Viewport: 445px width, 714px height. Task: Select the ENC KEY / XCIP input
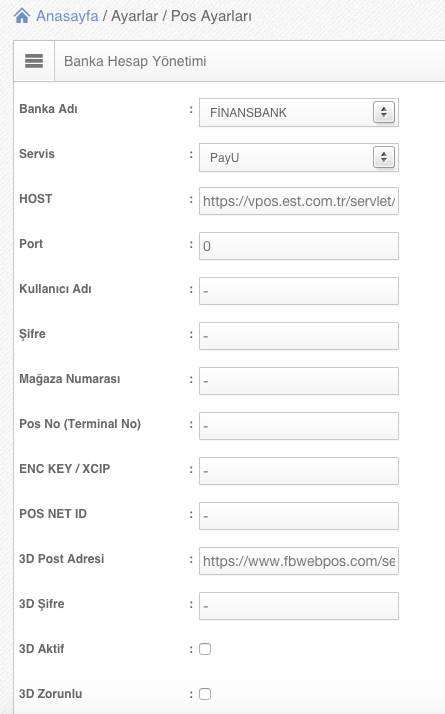(x=299, y=471)
